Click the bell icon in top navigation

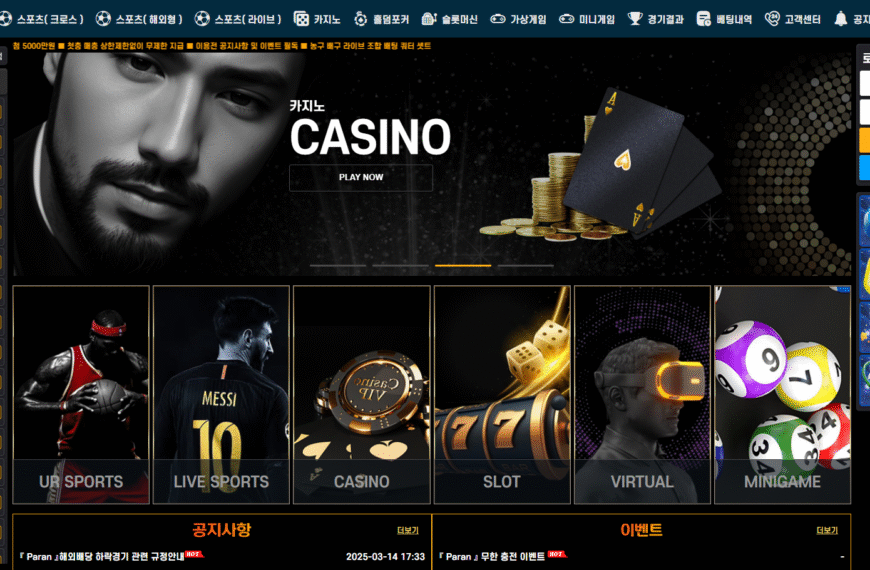coord(841,19)
